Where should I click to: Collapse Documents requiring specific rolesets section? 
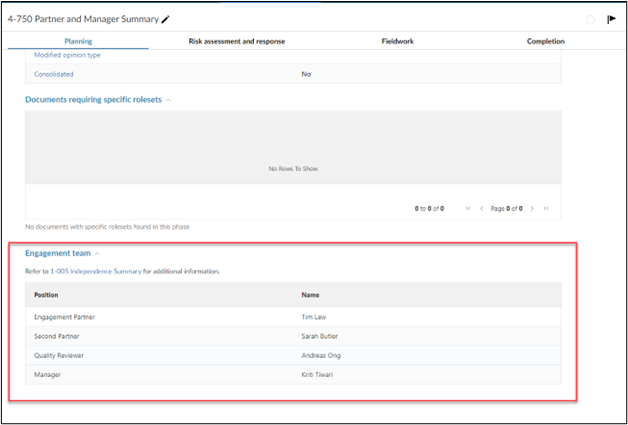(x=169, y=100)
